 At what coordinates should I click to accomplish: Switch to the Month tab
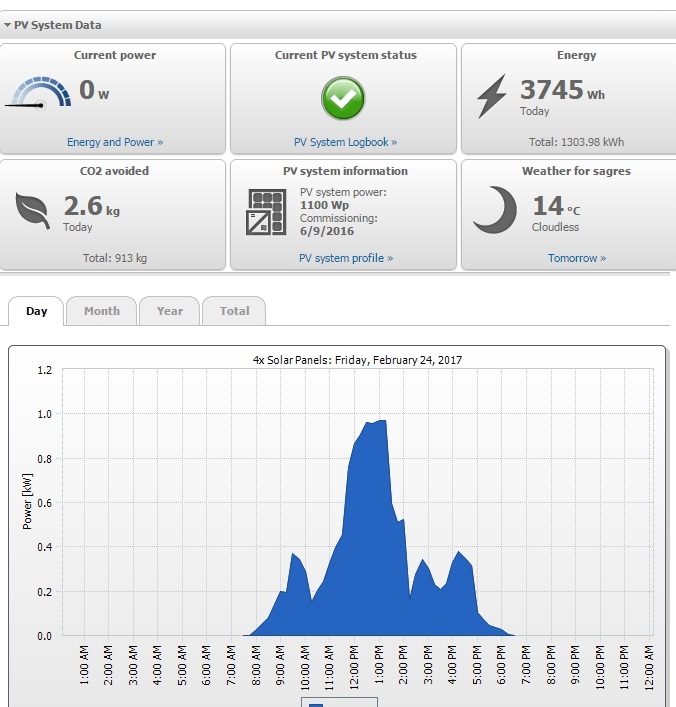coord(101,311)
